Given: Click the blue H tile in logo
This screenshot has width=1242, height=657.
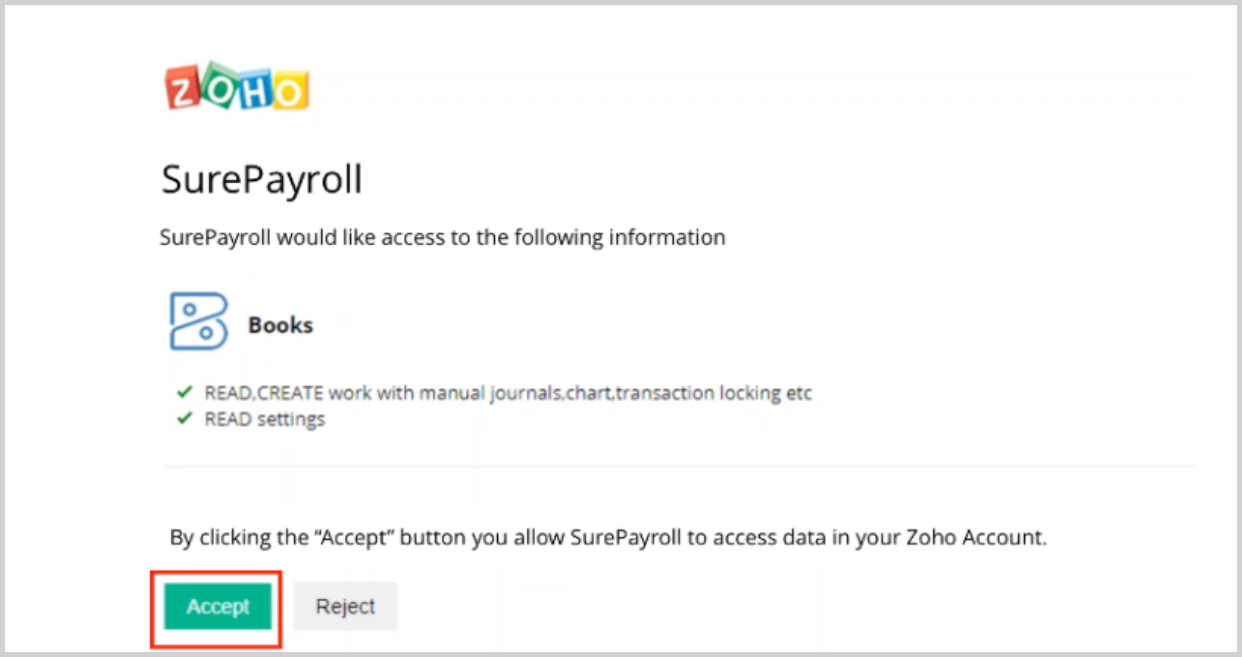Looking at the screenshot, I should point(254,86).
